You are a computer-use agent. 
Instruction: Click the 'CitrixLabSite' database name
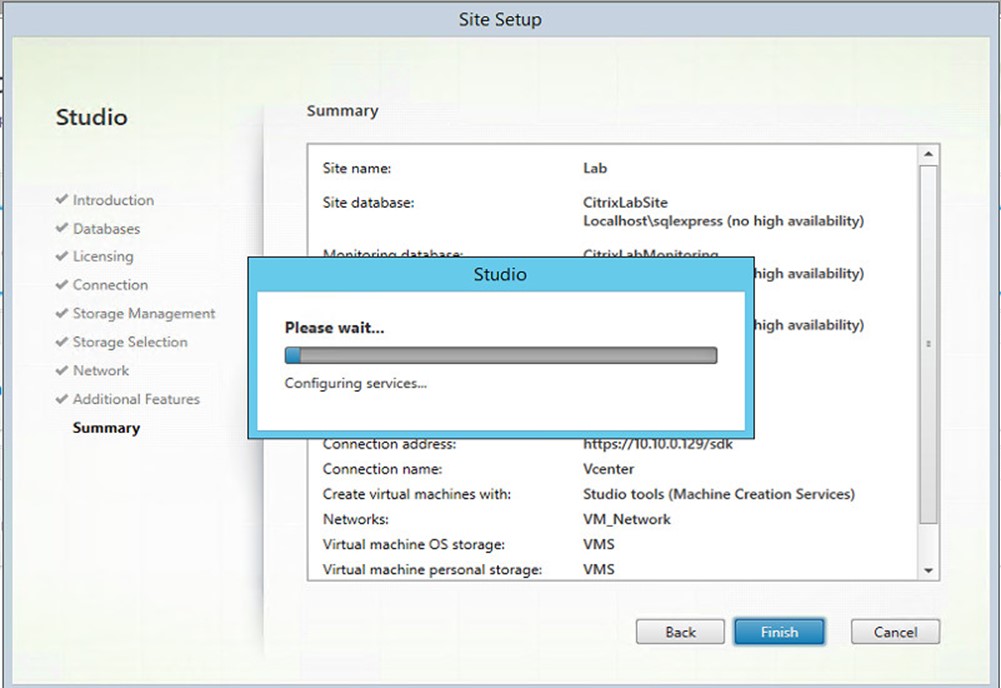pos(625,202)
